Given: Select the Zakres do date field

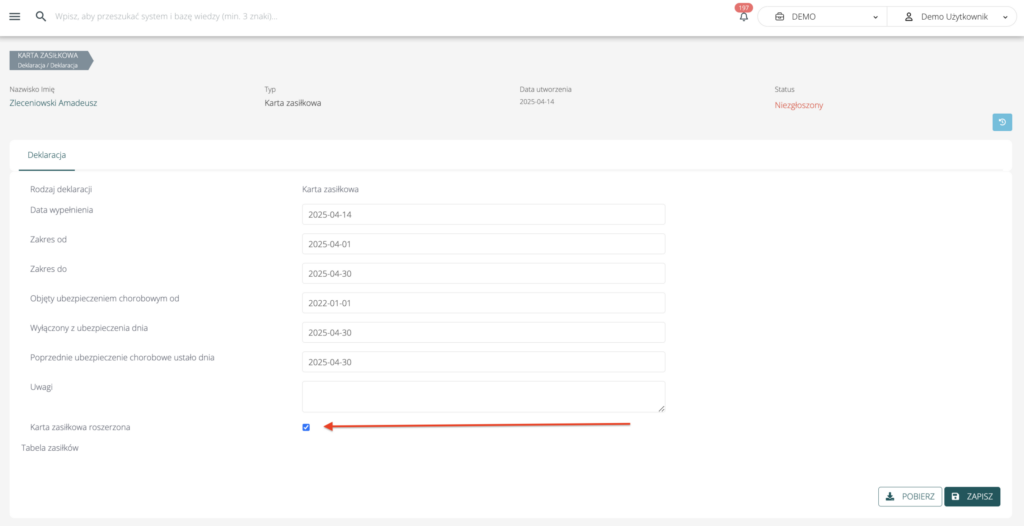Looking at the screenshot, I should [x=483, y=273].
